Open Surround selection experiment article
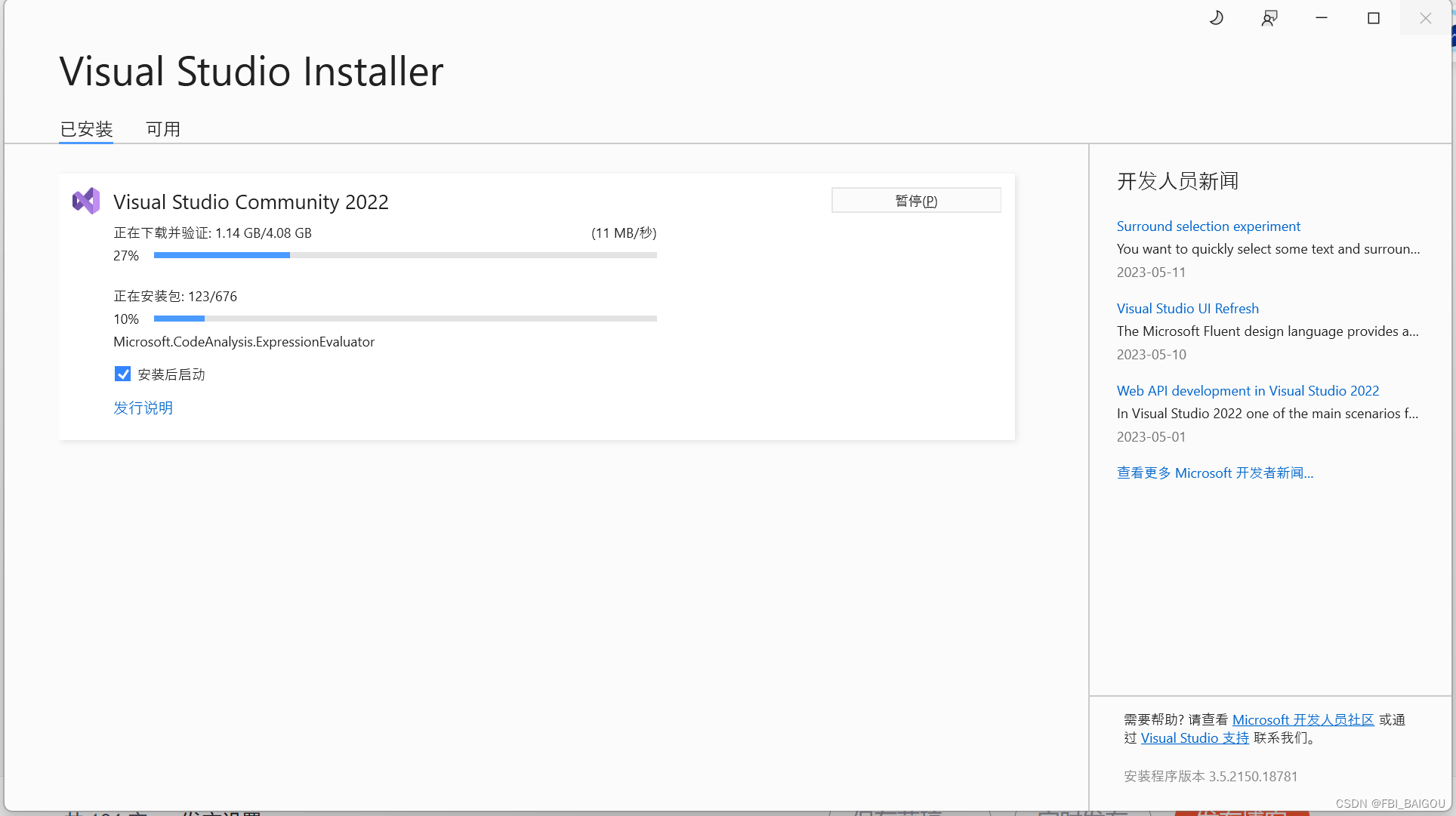Screen dimensions: 1456x816 click(1208, 226)
